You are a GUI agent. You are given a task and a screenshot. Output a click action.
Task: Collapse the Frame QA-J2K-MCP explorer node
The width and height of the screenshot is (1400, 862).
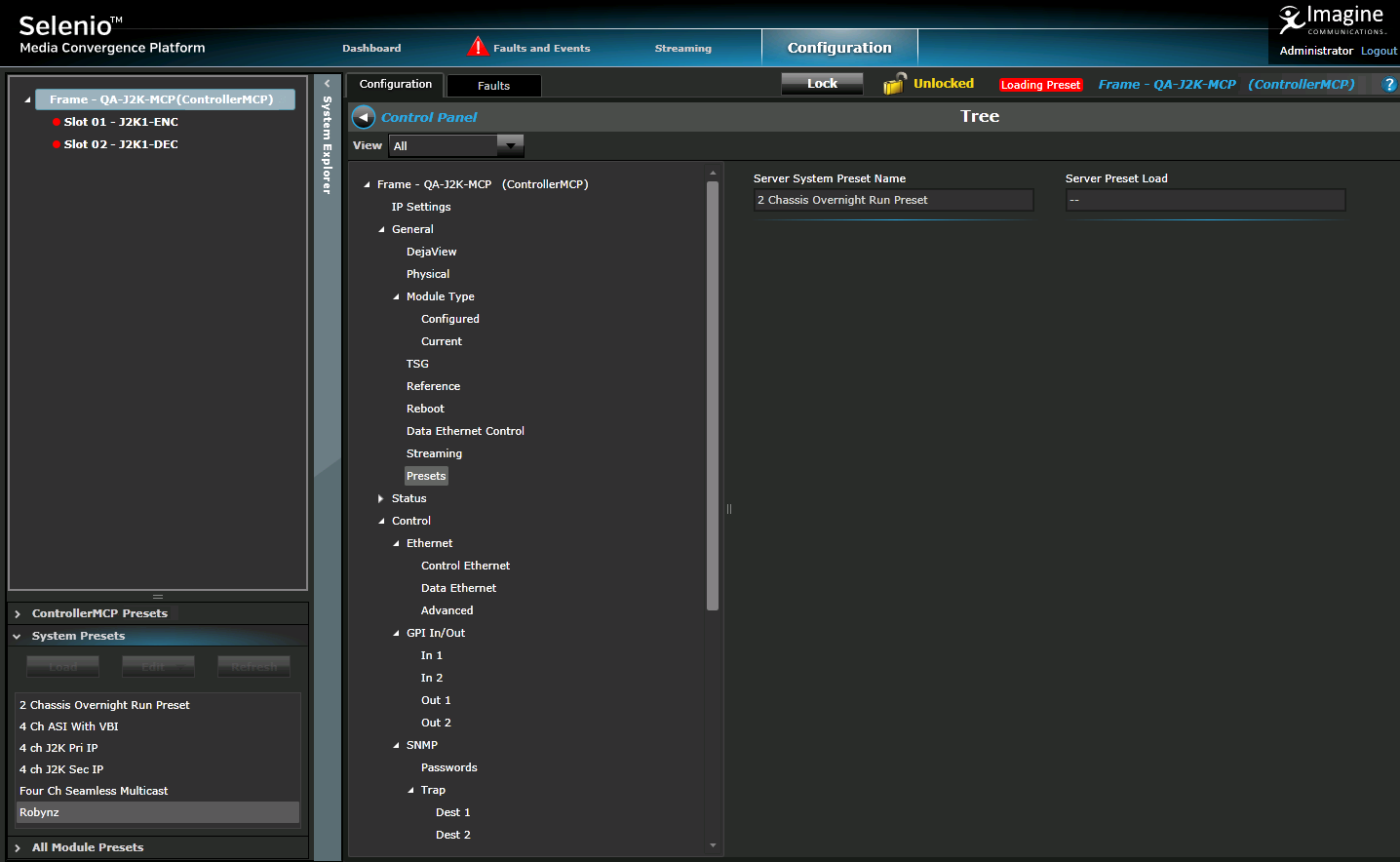pyautogui.click(x=27, y=99)
